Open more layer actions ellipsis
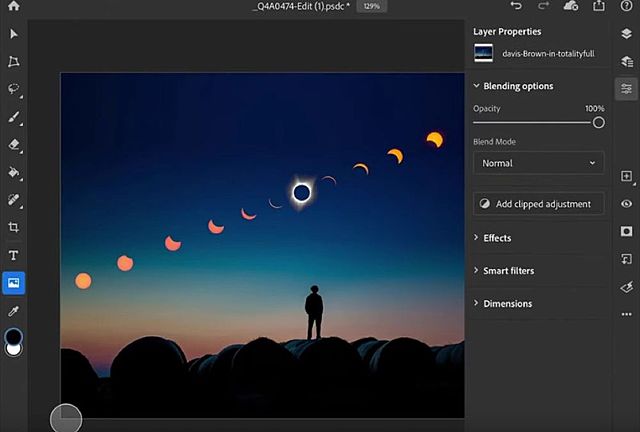The width and height of the screenshot is (640, 432). coord(627,314)
